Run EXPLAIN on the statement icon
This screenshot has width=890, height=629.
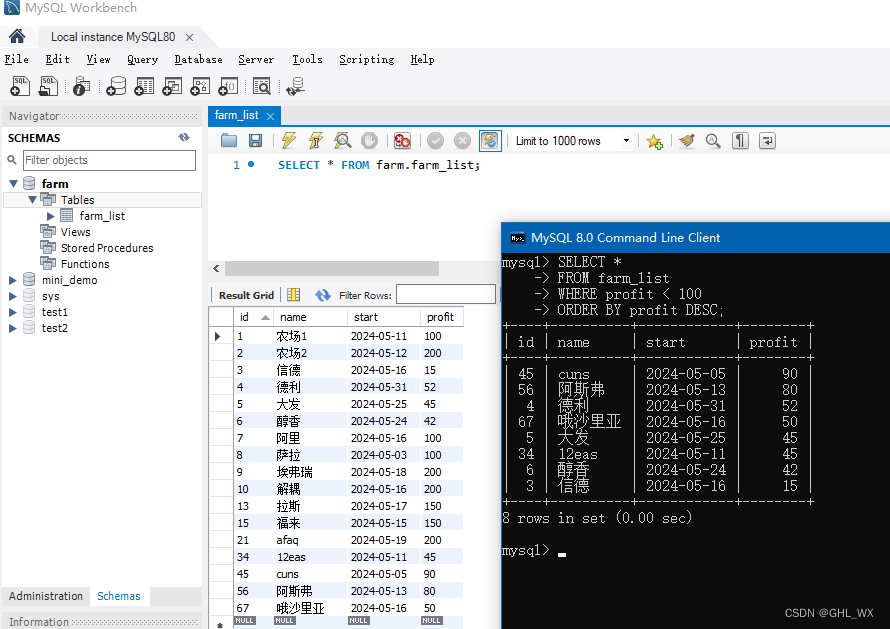[x=343, y=140]
